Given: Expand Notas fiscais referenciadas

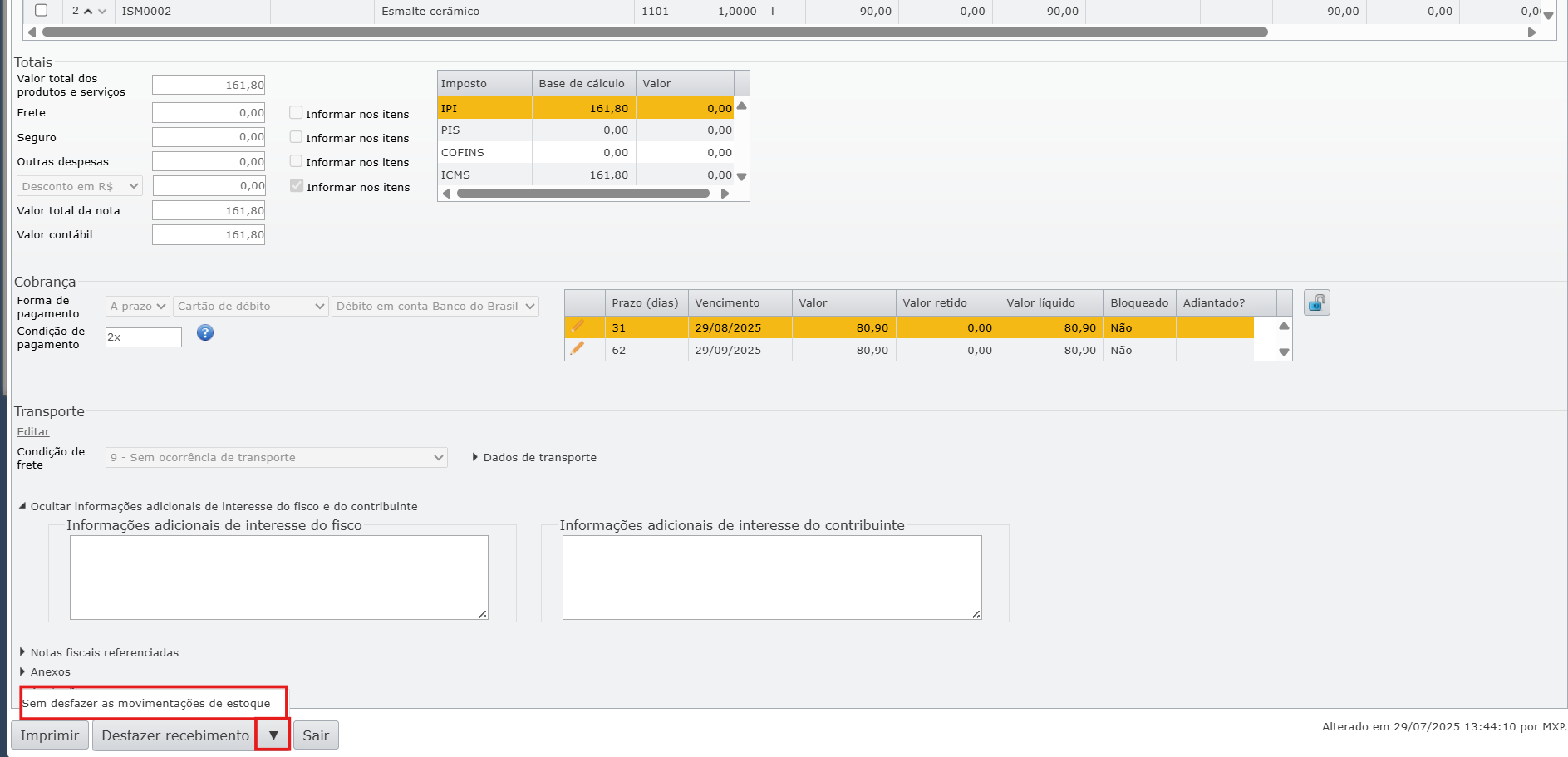Looking at the screenshot, I should (x=99, y=652).
